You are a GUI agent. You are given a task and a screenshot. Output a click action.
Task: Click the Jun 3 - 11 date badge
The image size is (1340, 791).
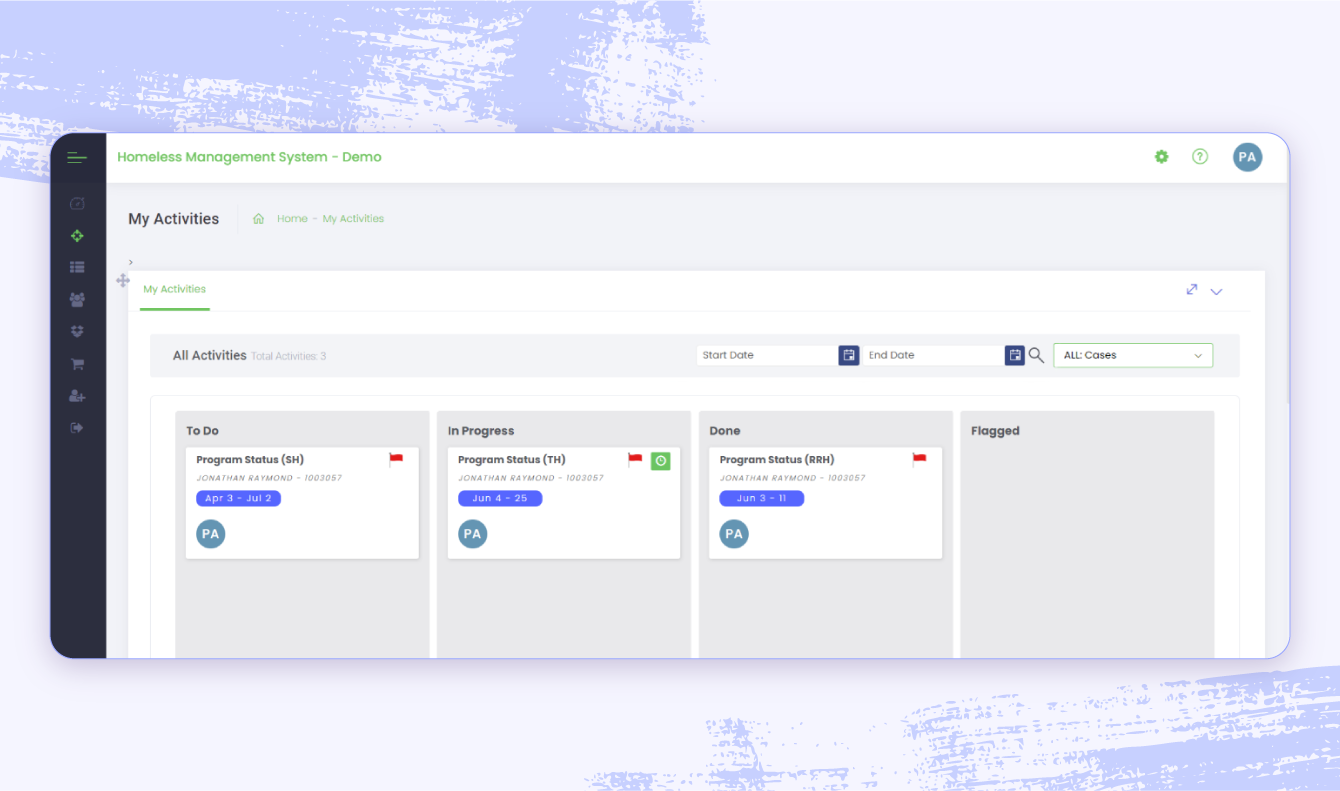point(761,498)
